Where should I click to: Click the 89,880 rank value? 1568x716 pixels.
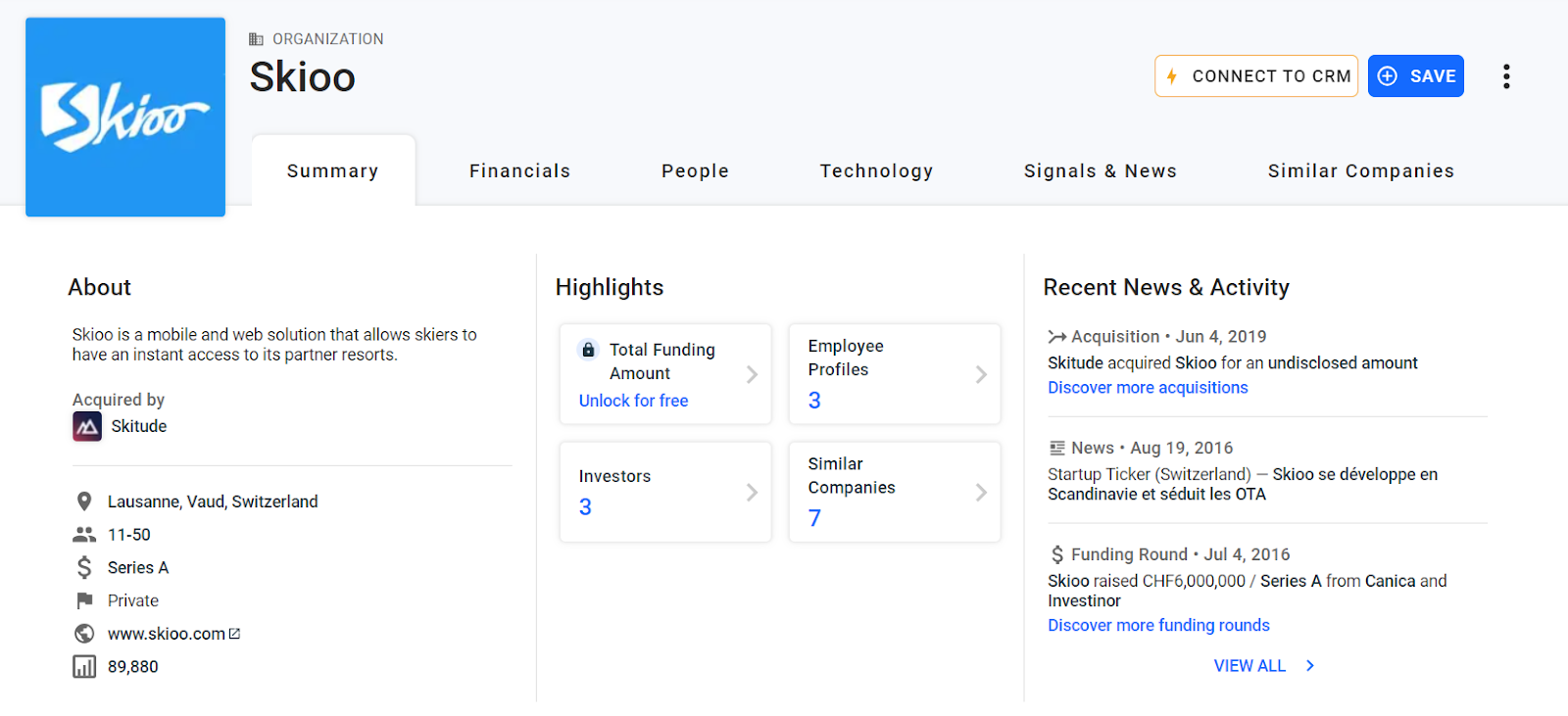pyautogui.click(x=133, y=667)
